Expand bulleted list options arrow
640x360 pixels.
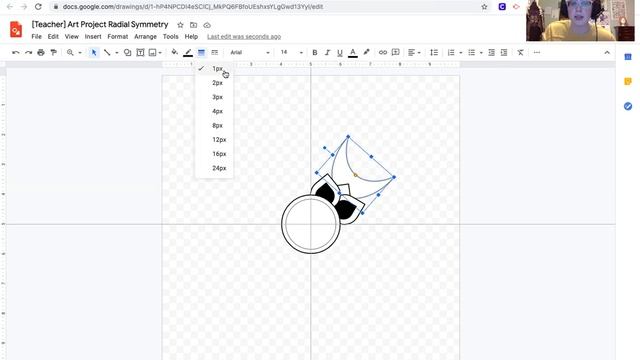481,53
